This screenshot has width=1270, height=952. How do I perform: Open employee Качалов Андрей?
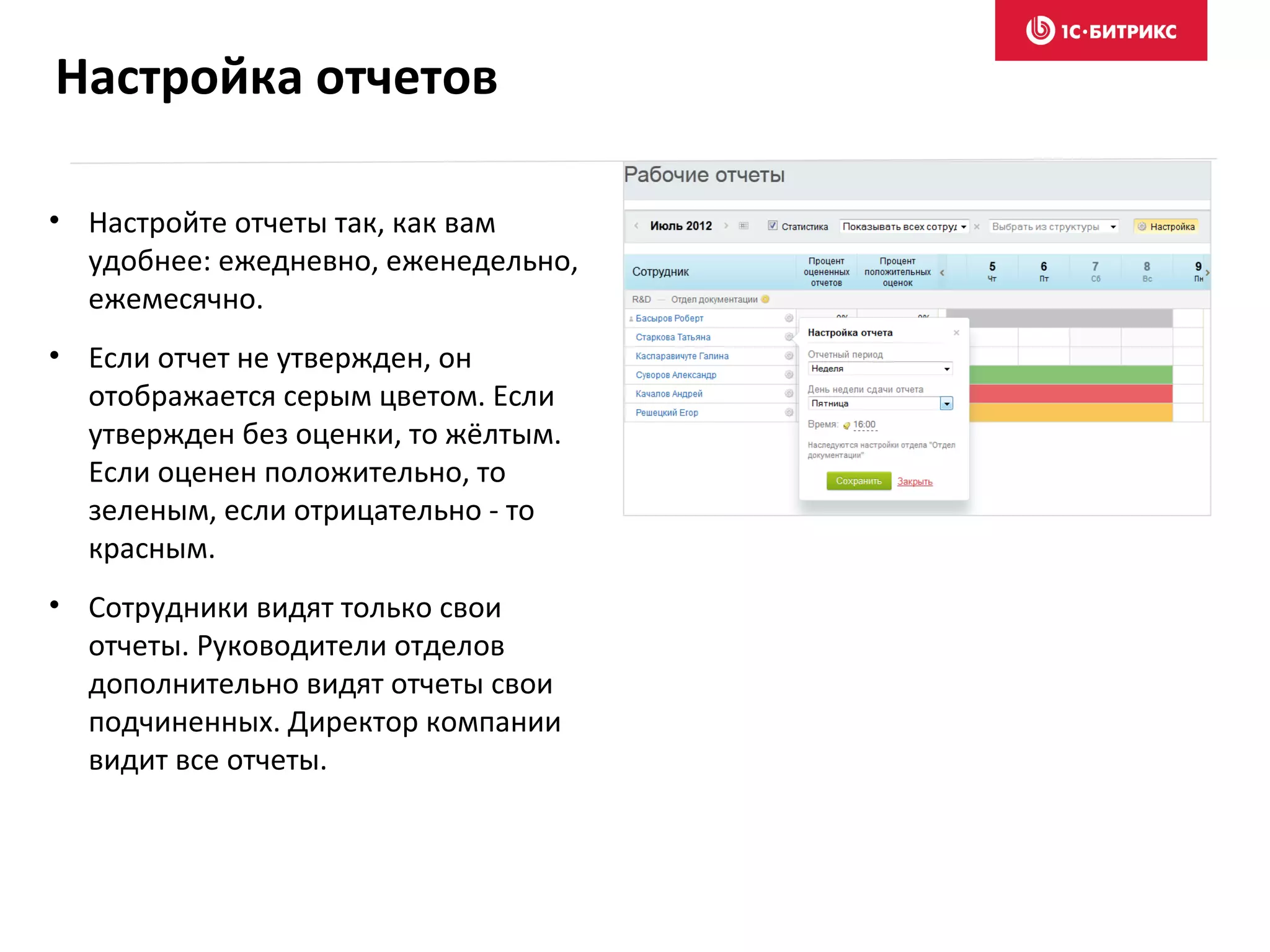(669, 394)
